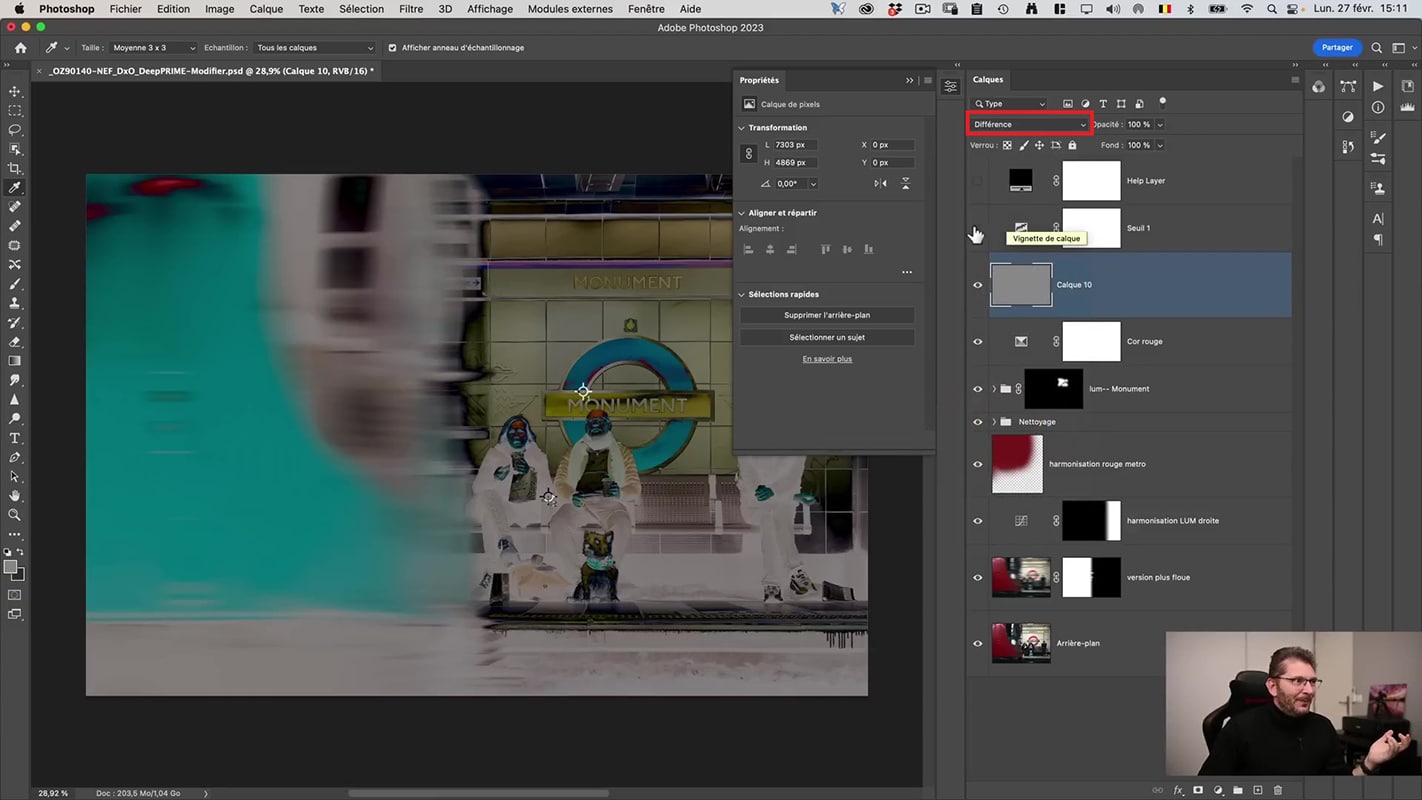Expand the Nettoyage group
1422x800 pixels.
point(994,422)
